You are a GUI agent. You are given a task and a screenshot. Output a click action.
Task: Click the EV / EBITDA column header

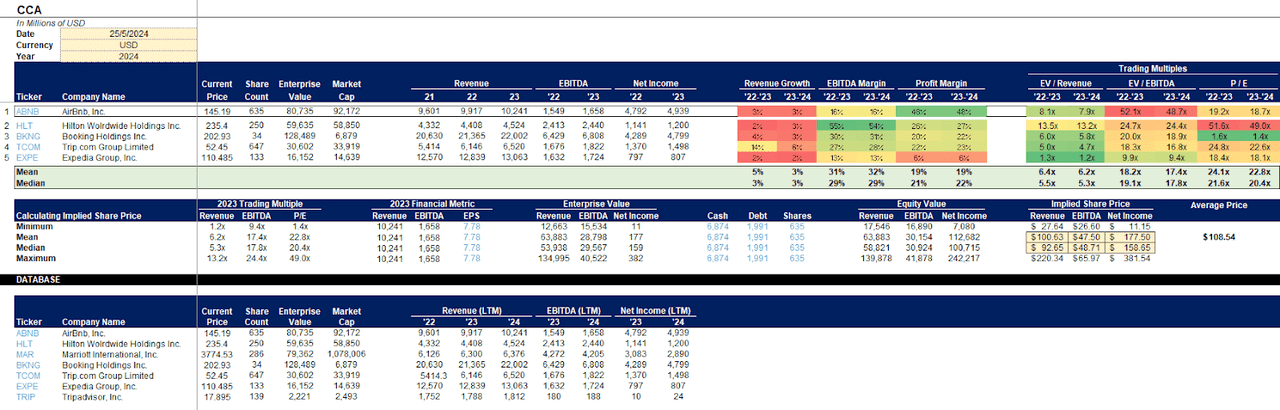click(x=1152, y=83)
